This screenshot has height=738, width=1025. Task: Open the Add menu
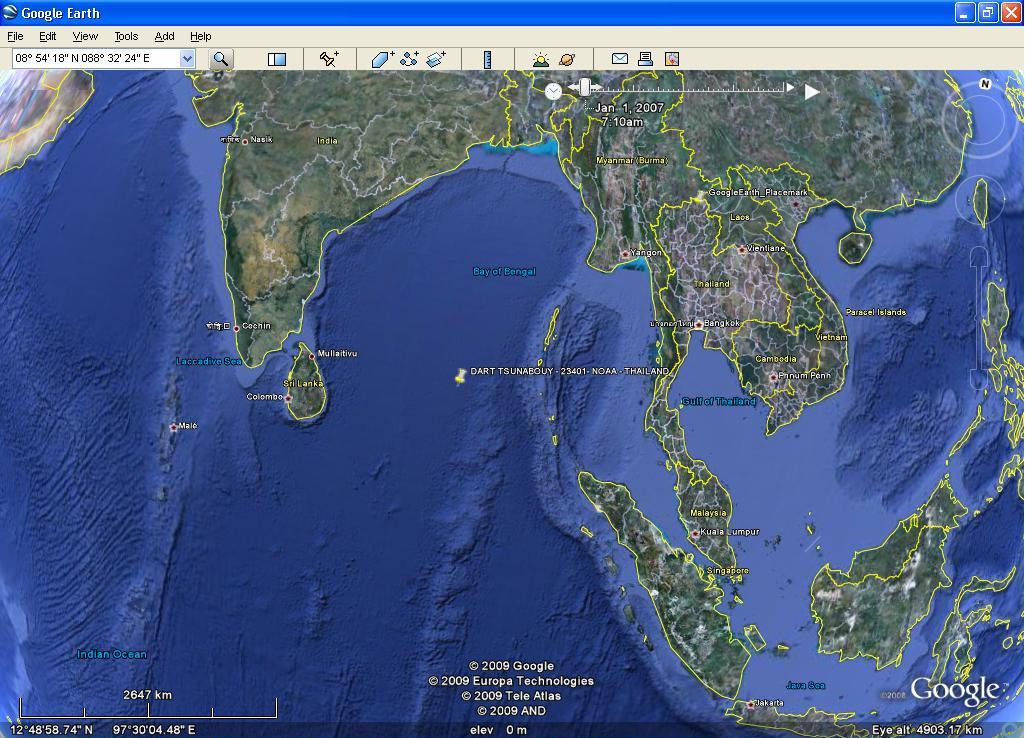coord(164,37)
